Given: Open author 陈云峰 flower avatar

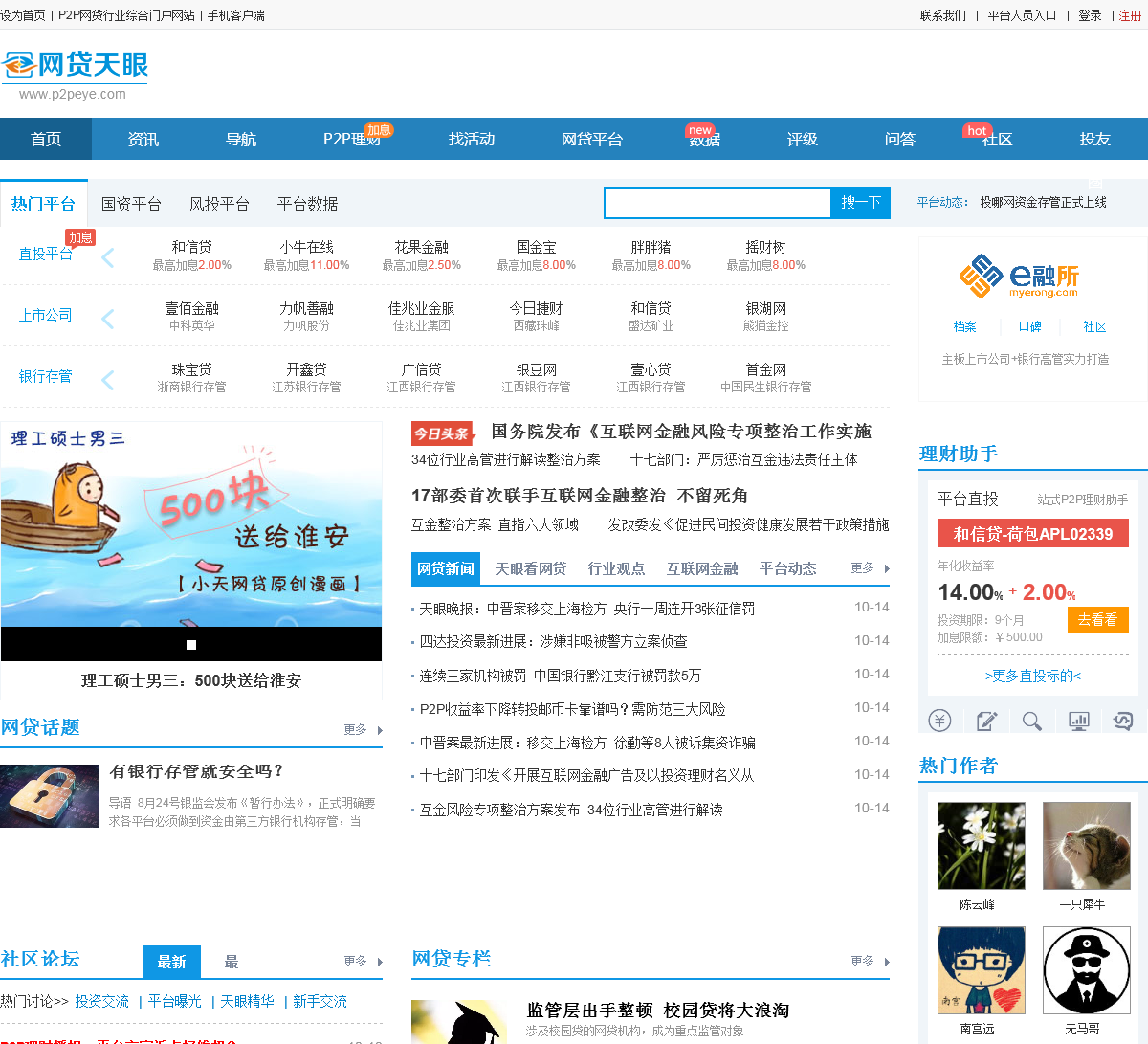Looking at the screenshot, I should pos(982,846).
